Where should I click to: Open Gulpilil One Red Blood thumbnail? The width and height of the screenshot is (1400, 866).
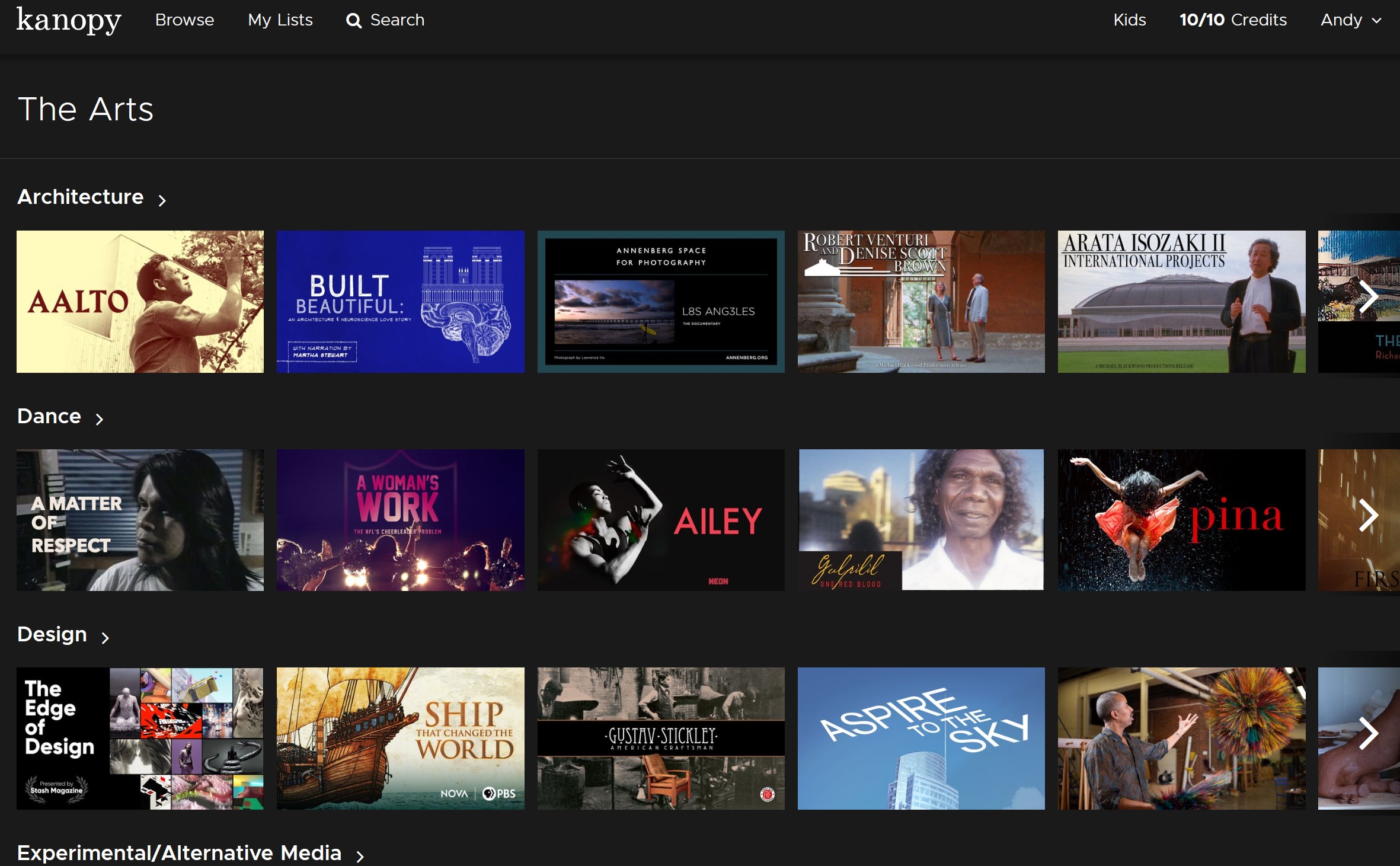click(x=921, y=520)
